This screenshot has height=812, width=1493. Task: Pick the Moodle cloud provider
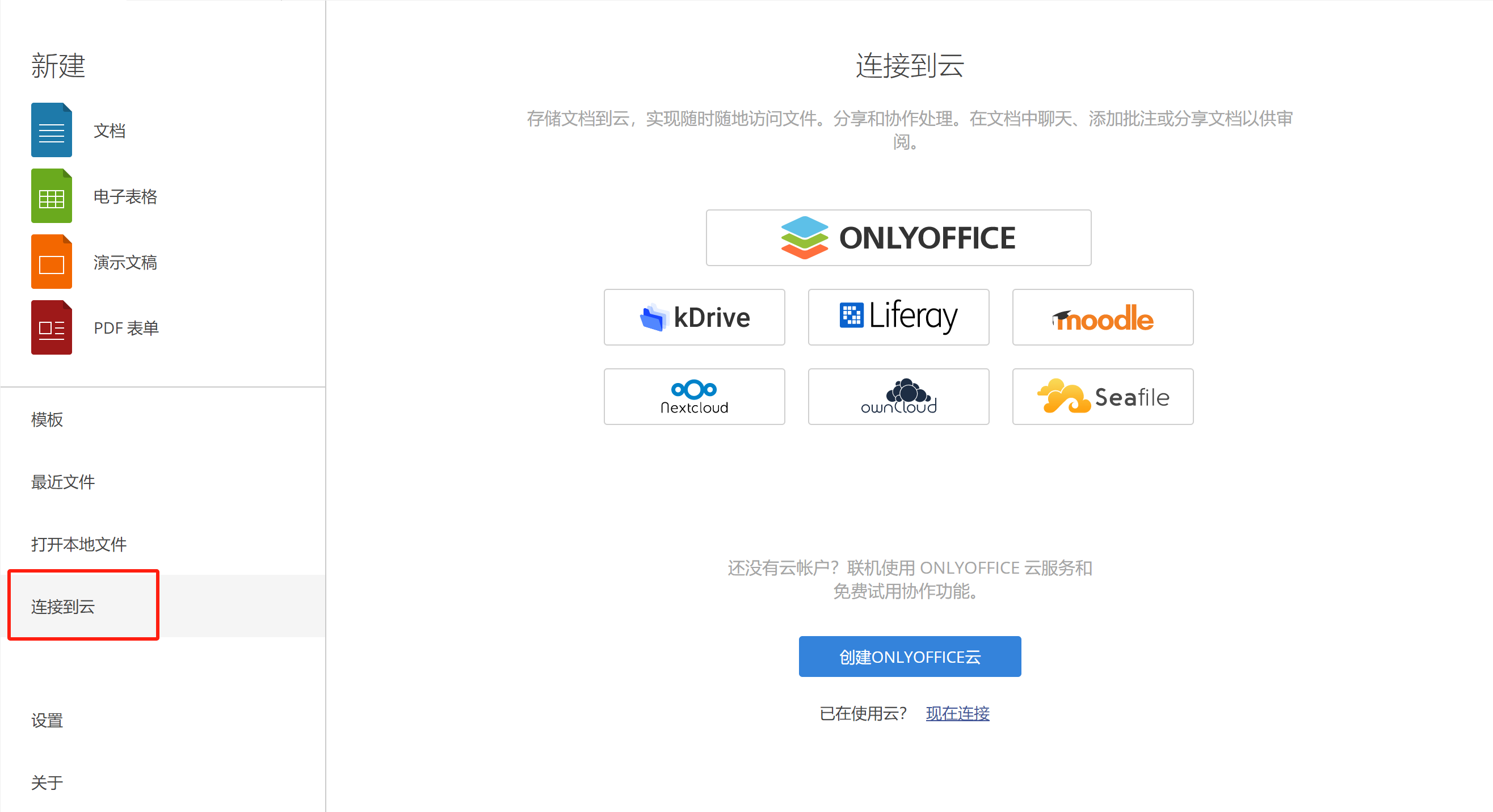pos(1102,317)
